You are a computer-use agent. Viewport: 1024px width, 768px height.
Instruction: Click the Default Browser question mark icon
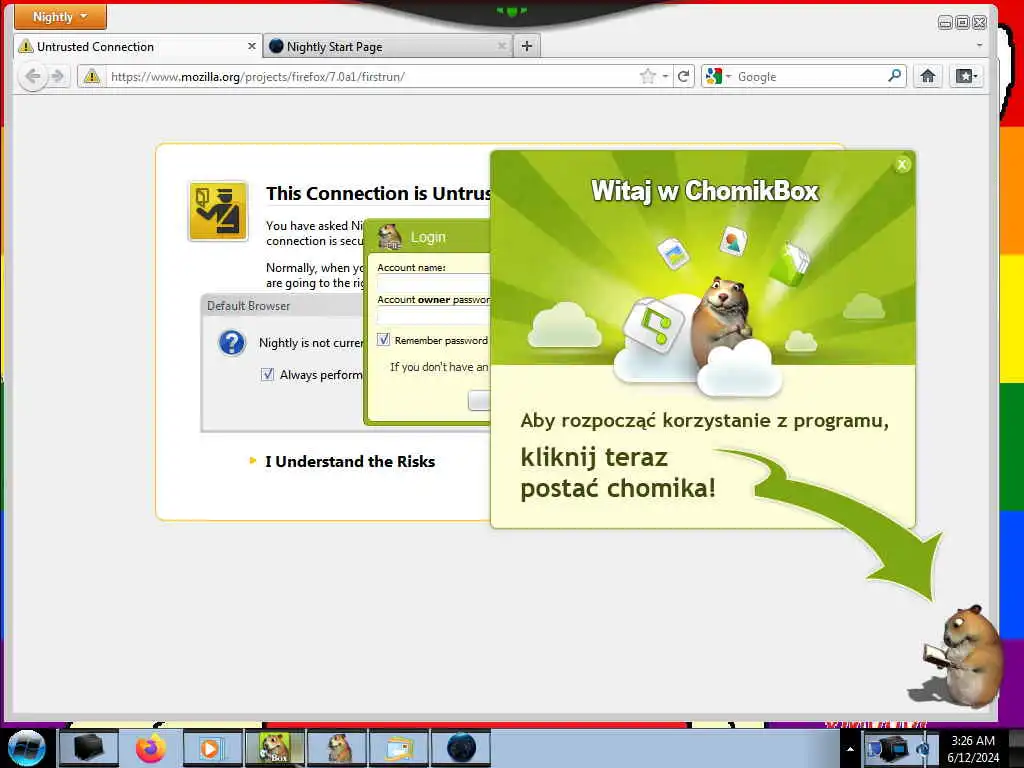coord(232,343)
